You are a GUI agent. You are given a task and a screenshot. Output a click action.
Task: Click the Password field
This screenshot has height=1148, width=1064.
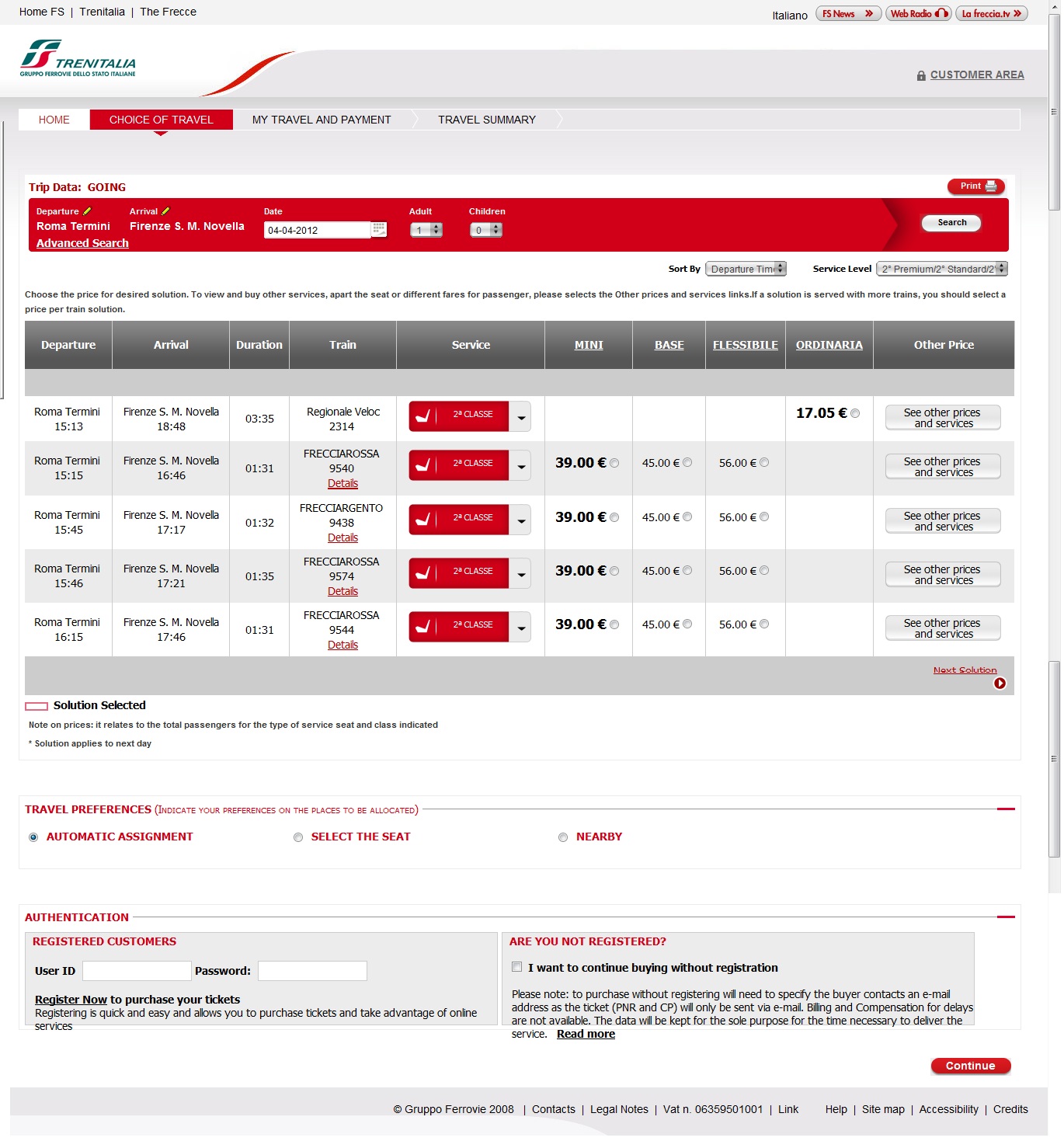tap(312, 971)
